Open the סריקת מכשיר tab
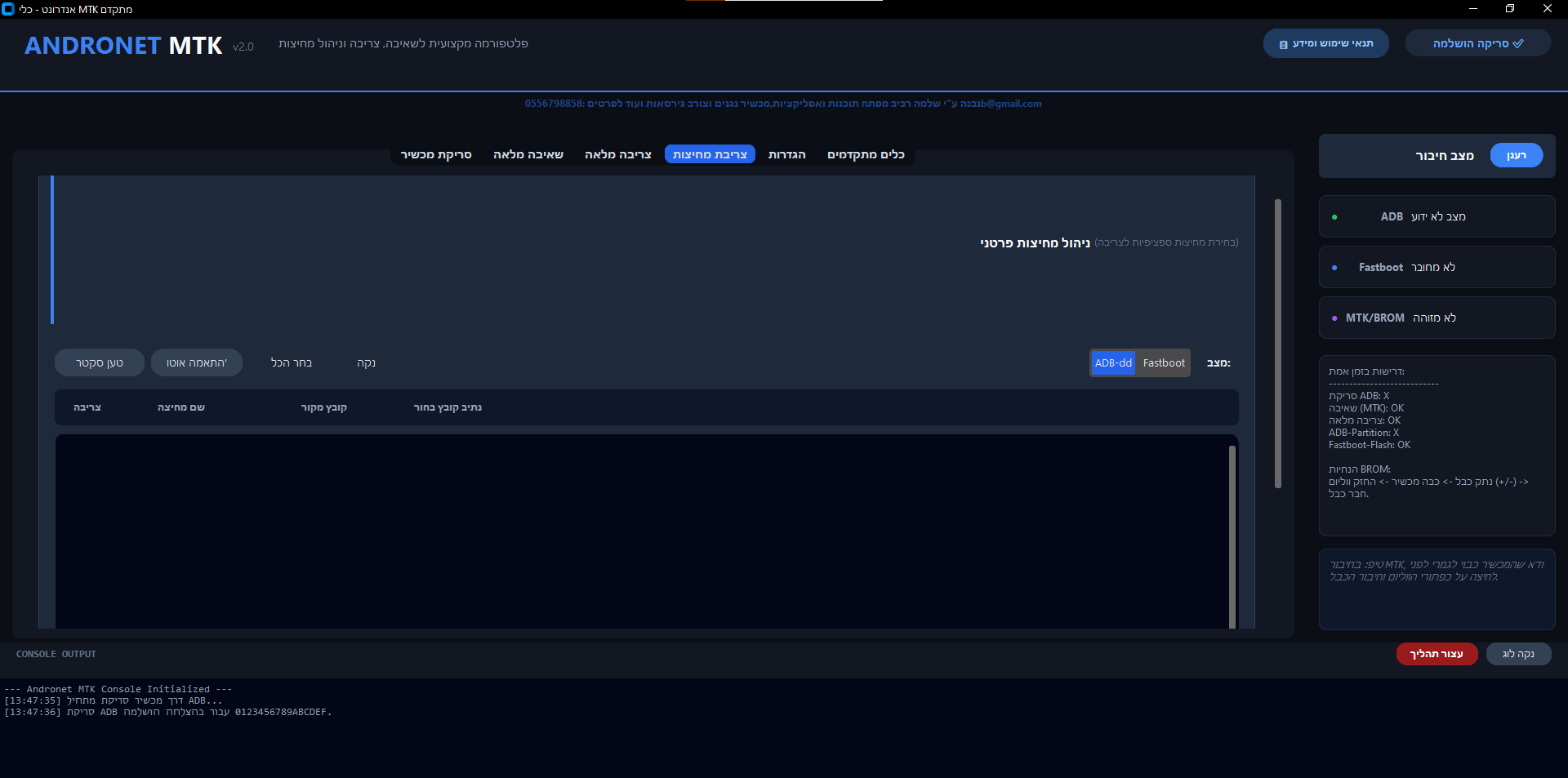This screenshot has height=778, width=1568. pyautogui.click(x=435, y=154)
